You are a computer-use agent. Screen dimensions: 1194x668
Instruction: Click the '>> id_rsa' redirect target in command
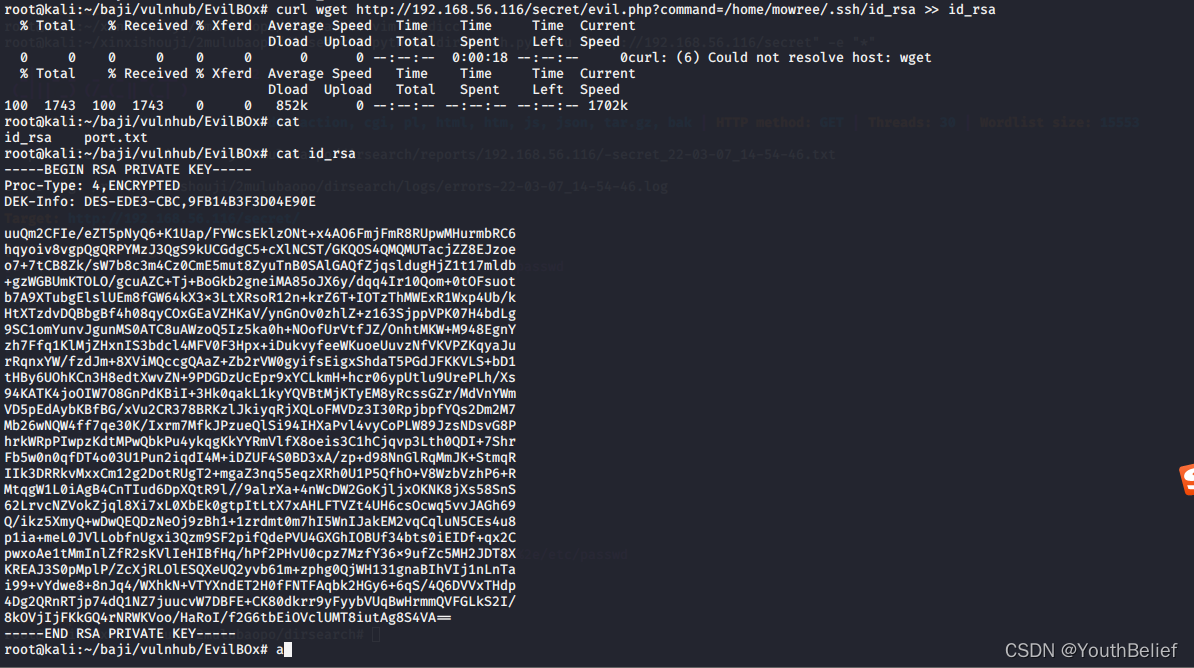point(963,10)
